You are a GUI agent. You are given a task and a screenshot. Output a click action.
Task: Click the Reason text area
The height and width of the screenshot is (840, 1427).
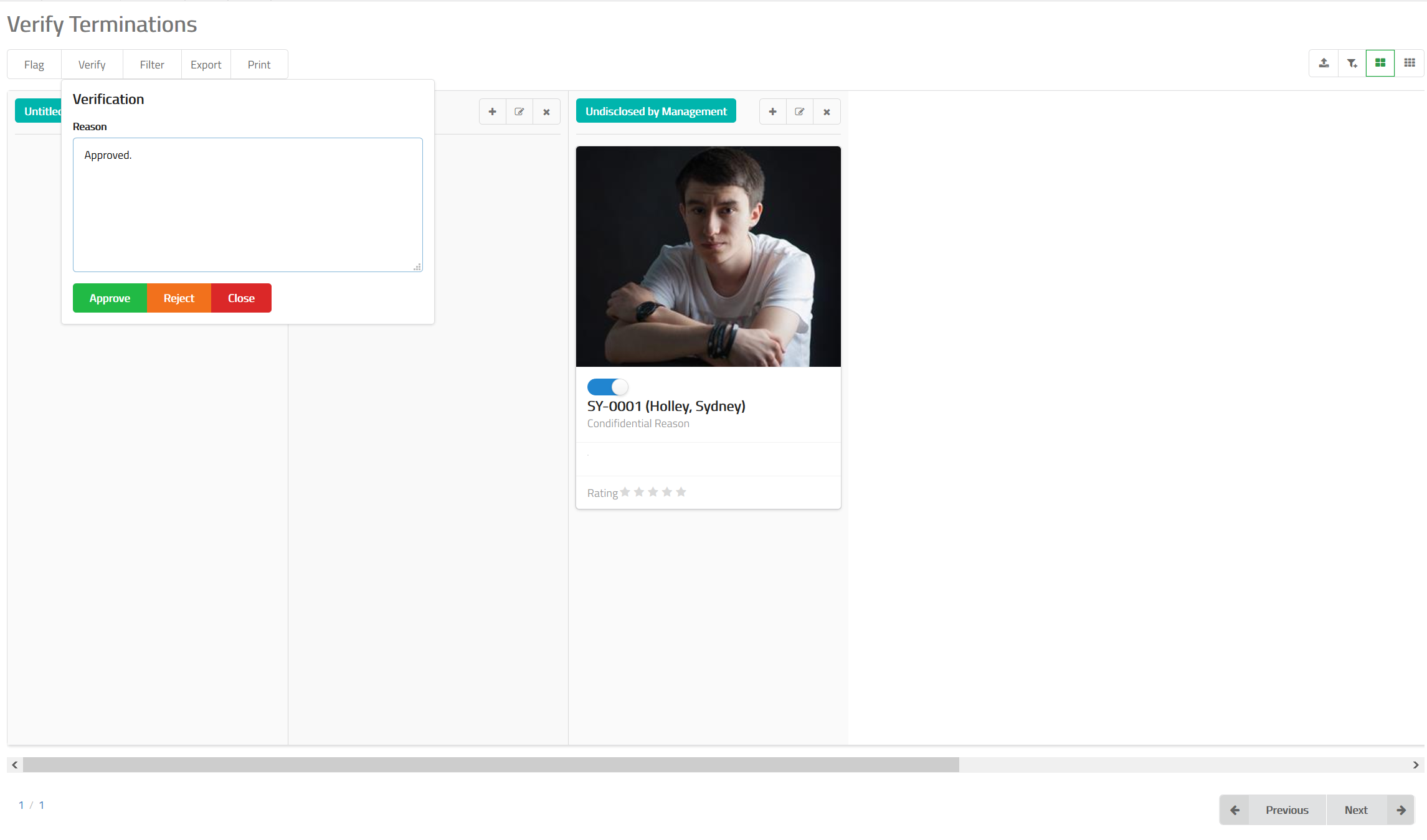pos(247,205)
